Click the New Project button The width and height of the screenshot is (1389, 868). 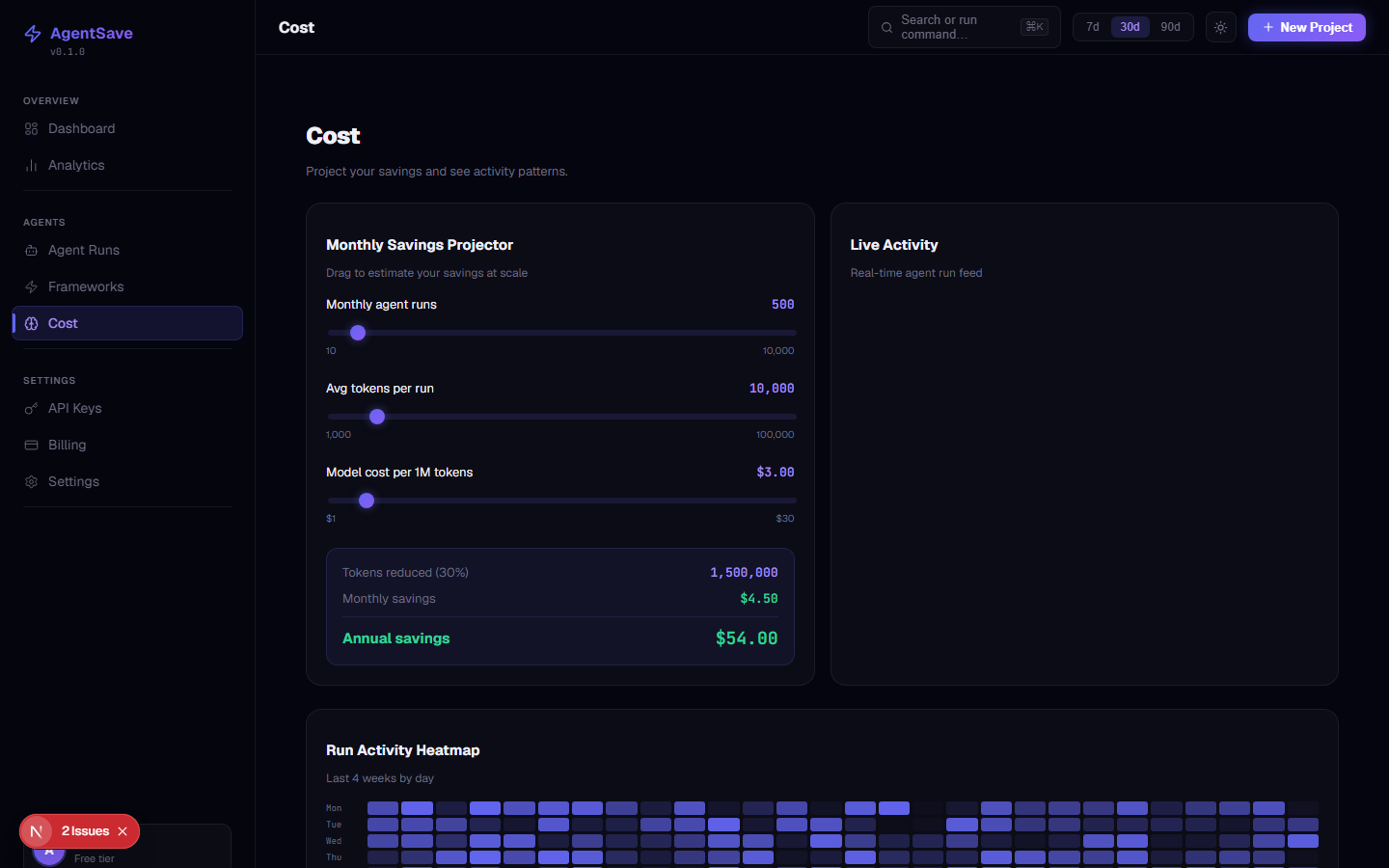(x=1307, y=27)
